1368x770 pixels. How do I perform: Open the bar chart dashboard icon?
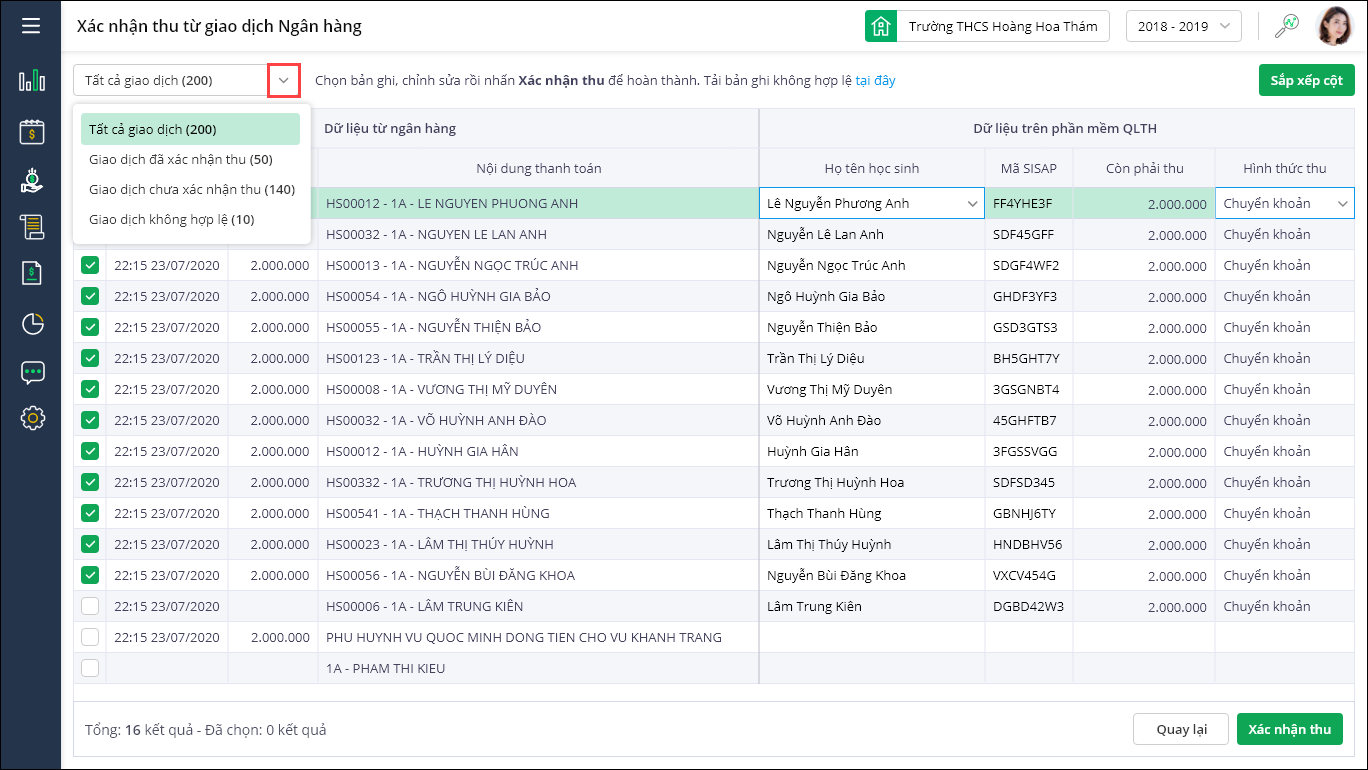pos(32,81)
